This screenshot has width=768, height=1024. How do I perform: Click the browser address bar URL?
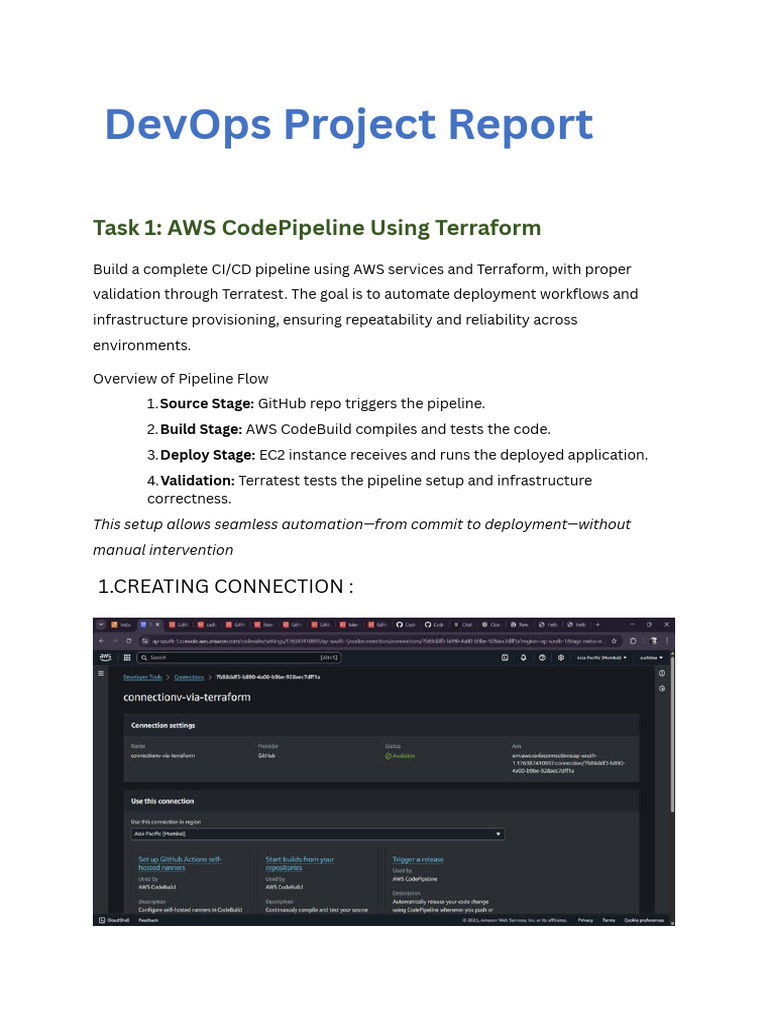point(379,641)
